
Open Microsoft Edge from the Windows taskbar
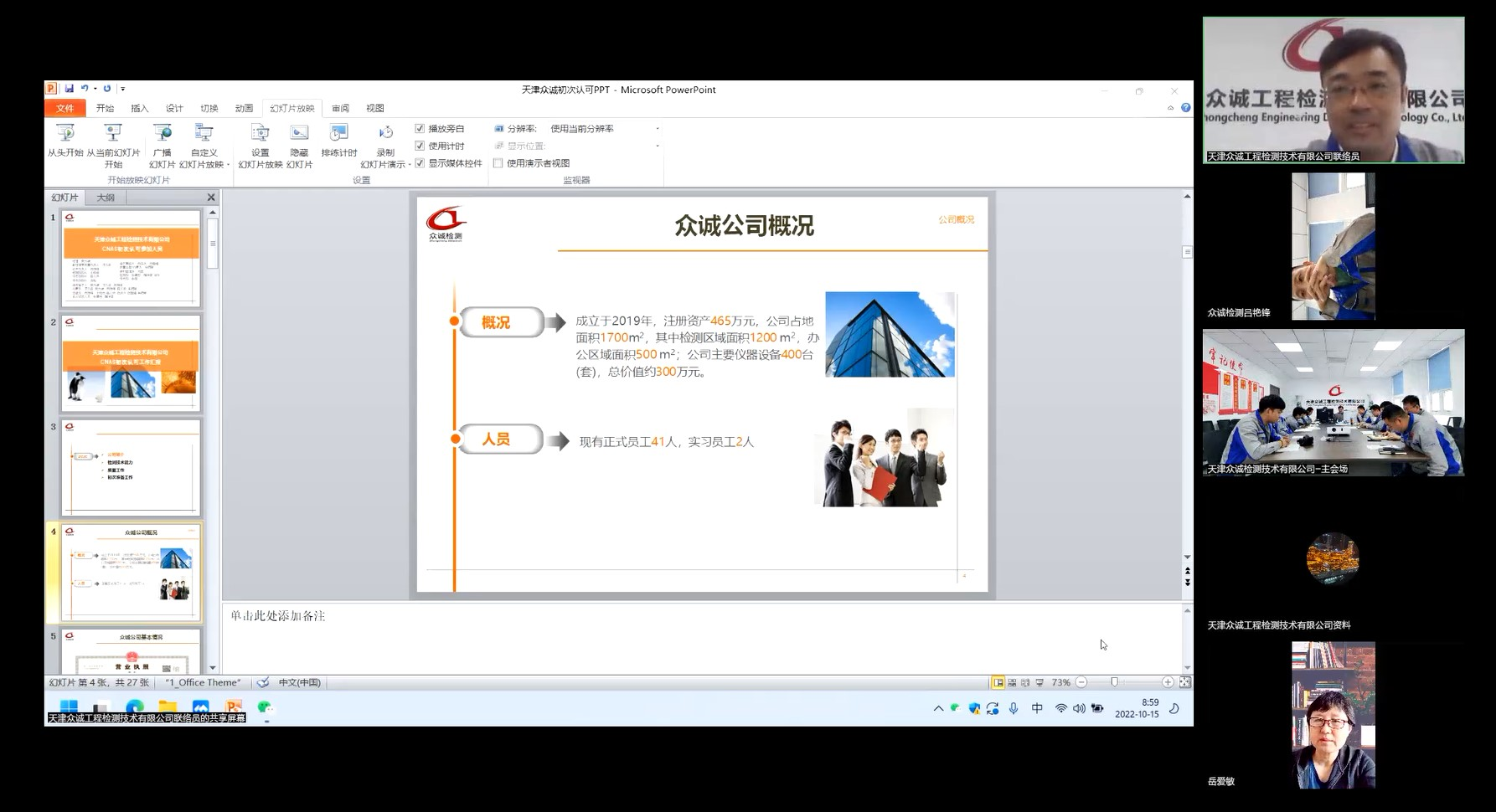pos(135,708)
